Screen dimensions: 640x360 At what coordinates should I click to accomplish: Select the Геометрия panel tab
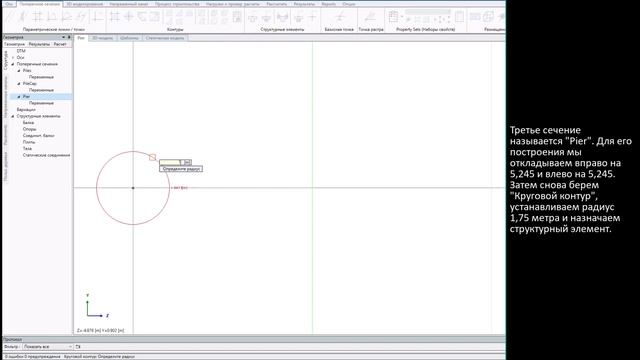pos(14,44)
